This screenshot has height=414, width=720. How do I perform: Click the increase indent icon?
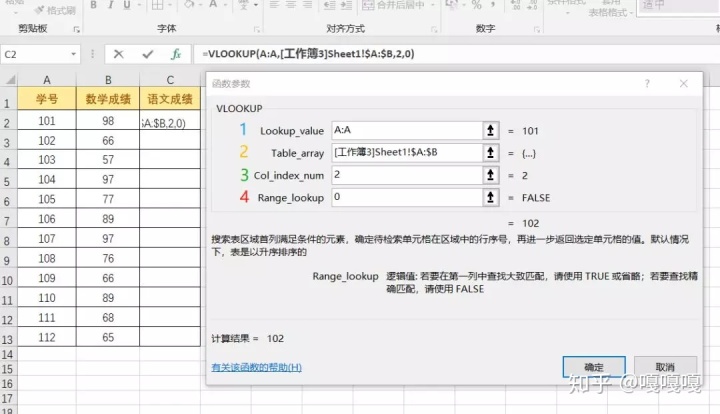(x=346, y=5)
